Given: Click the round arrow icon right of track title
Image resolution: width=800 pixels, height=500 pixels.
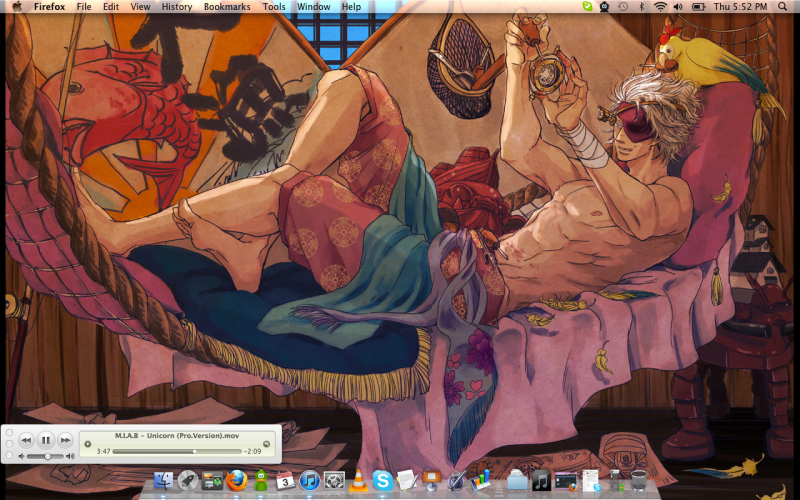Looking at the screenshot, I should click(x=266, y=444).
